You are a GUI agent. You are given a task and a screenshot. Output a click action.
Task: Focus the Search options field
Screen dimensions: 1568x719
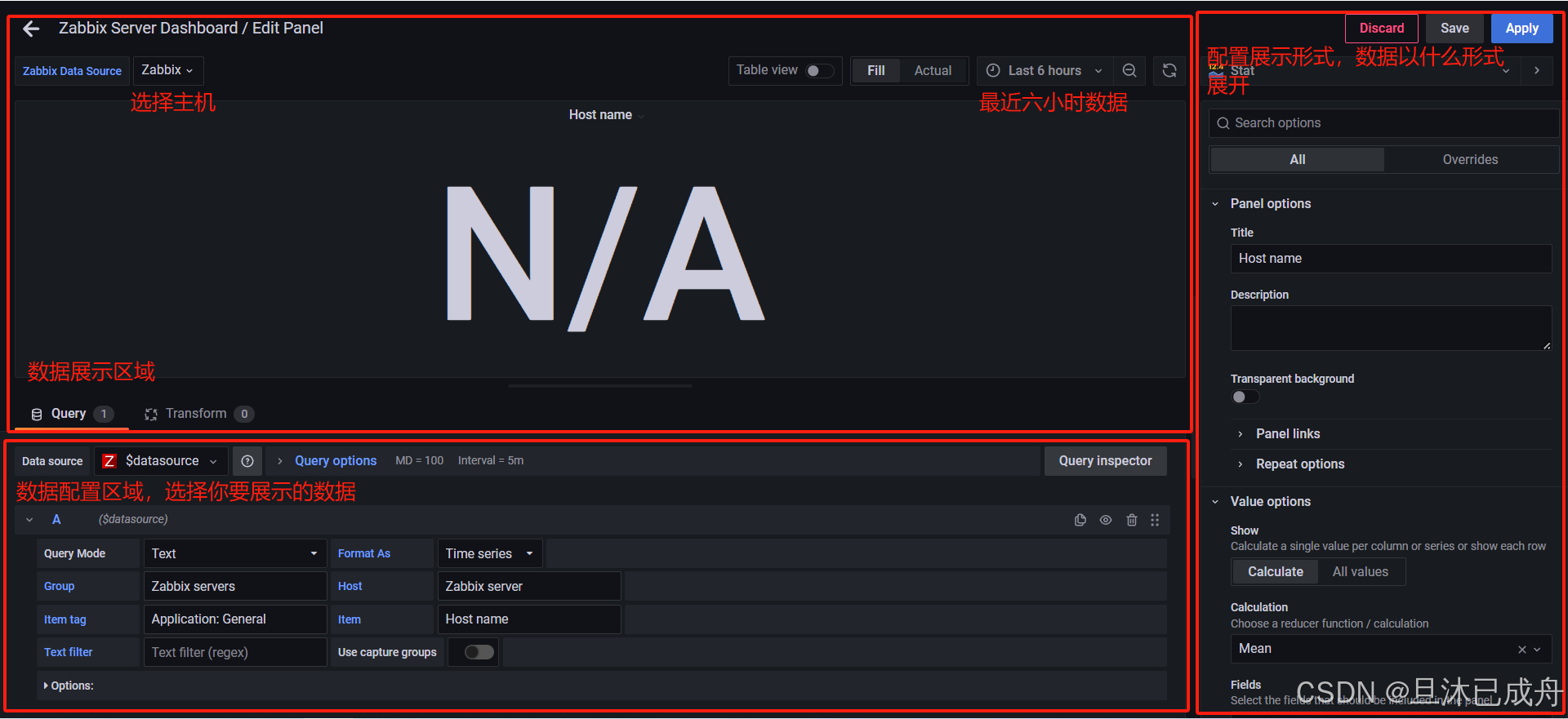(1383, 123)
